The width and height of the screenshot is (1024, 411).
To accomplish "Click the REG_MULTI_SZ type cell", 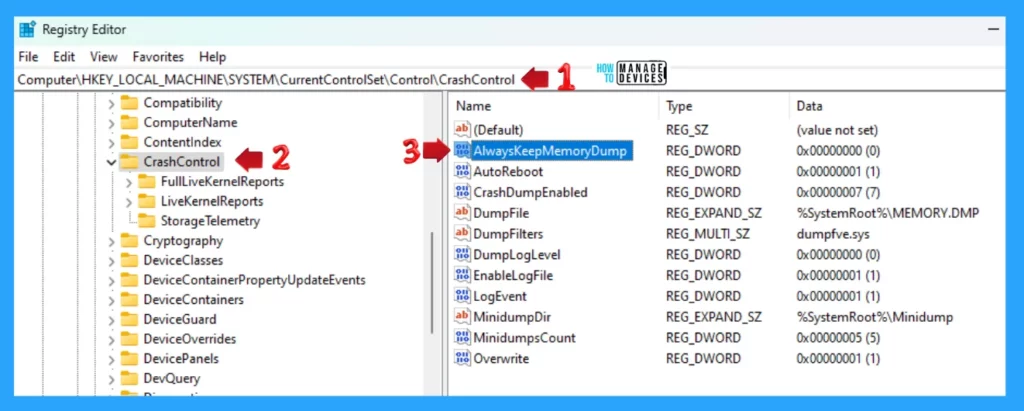I will (x=709, y=234).
